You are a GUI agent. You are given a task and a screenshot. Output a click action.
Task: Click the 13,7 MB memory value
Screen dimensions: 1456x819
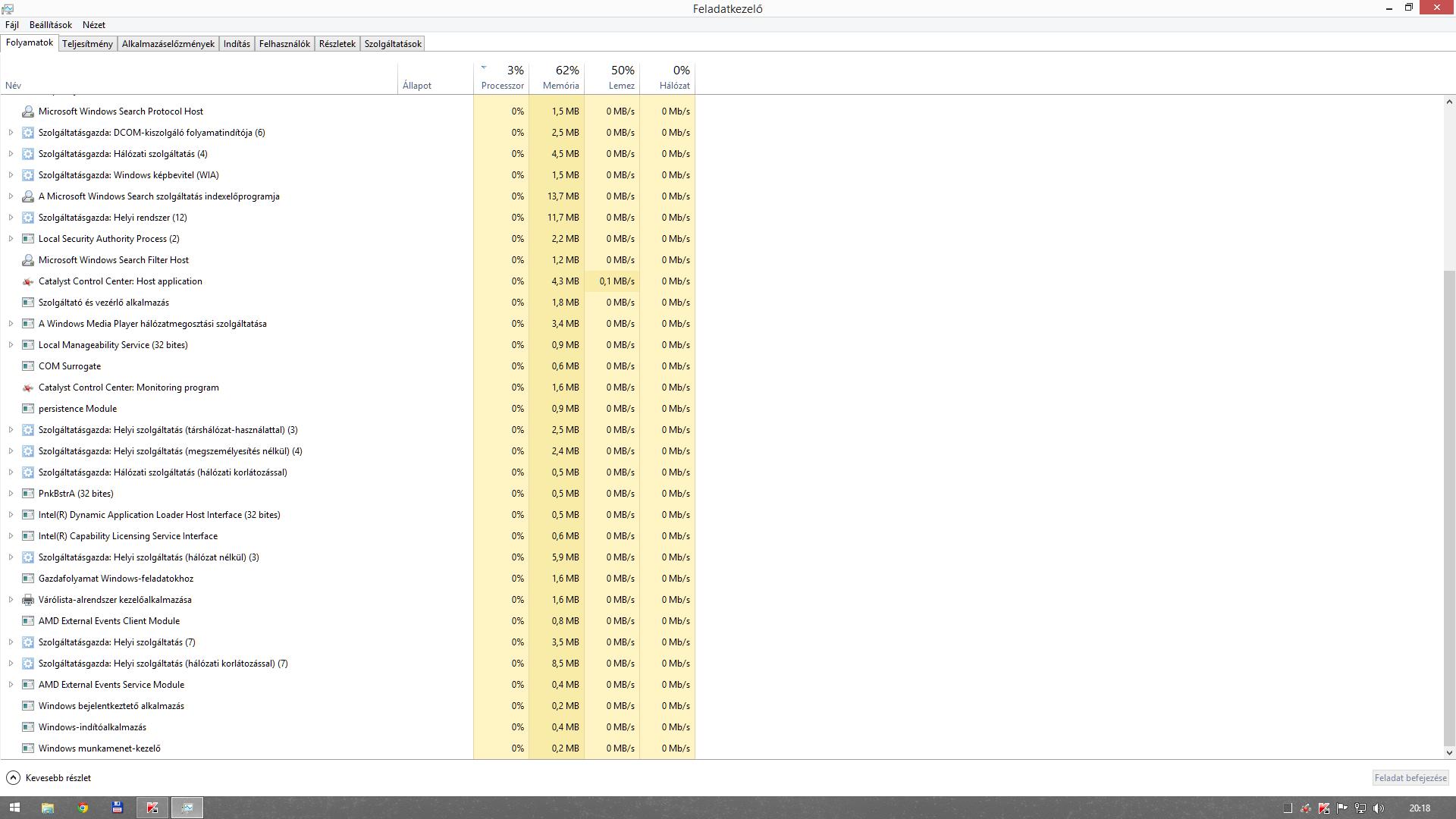(563, 196)
